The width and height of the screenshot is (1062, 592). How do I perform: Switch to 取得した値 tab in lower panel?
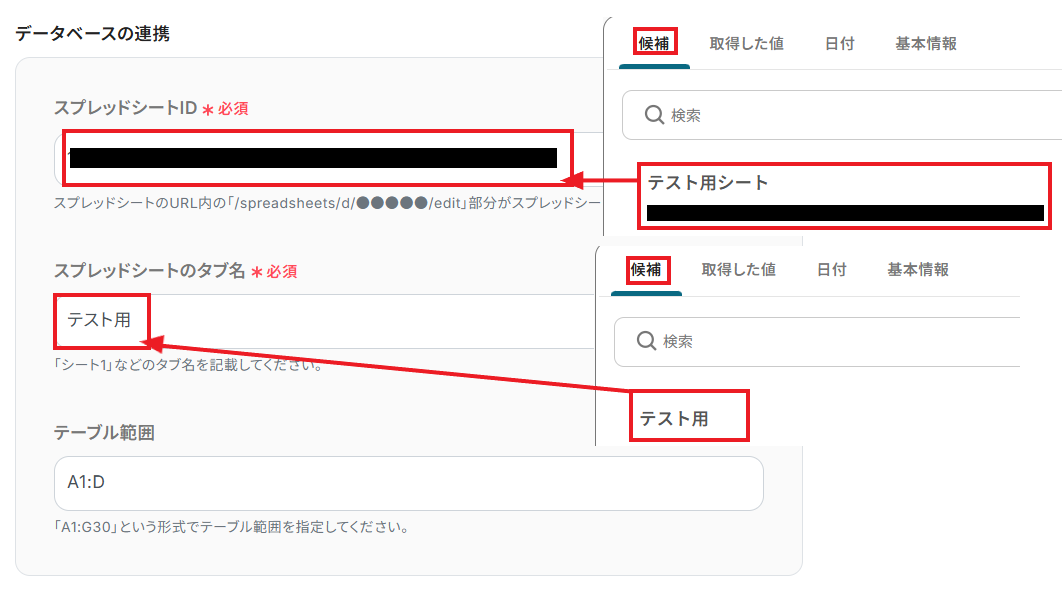click(x=738, y=270)
